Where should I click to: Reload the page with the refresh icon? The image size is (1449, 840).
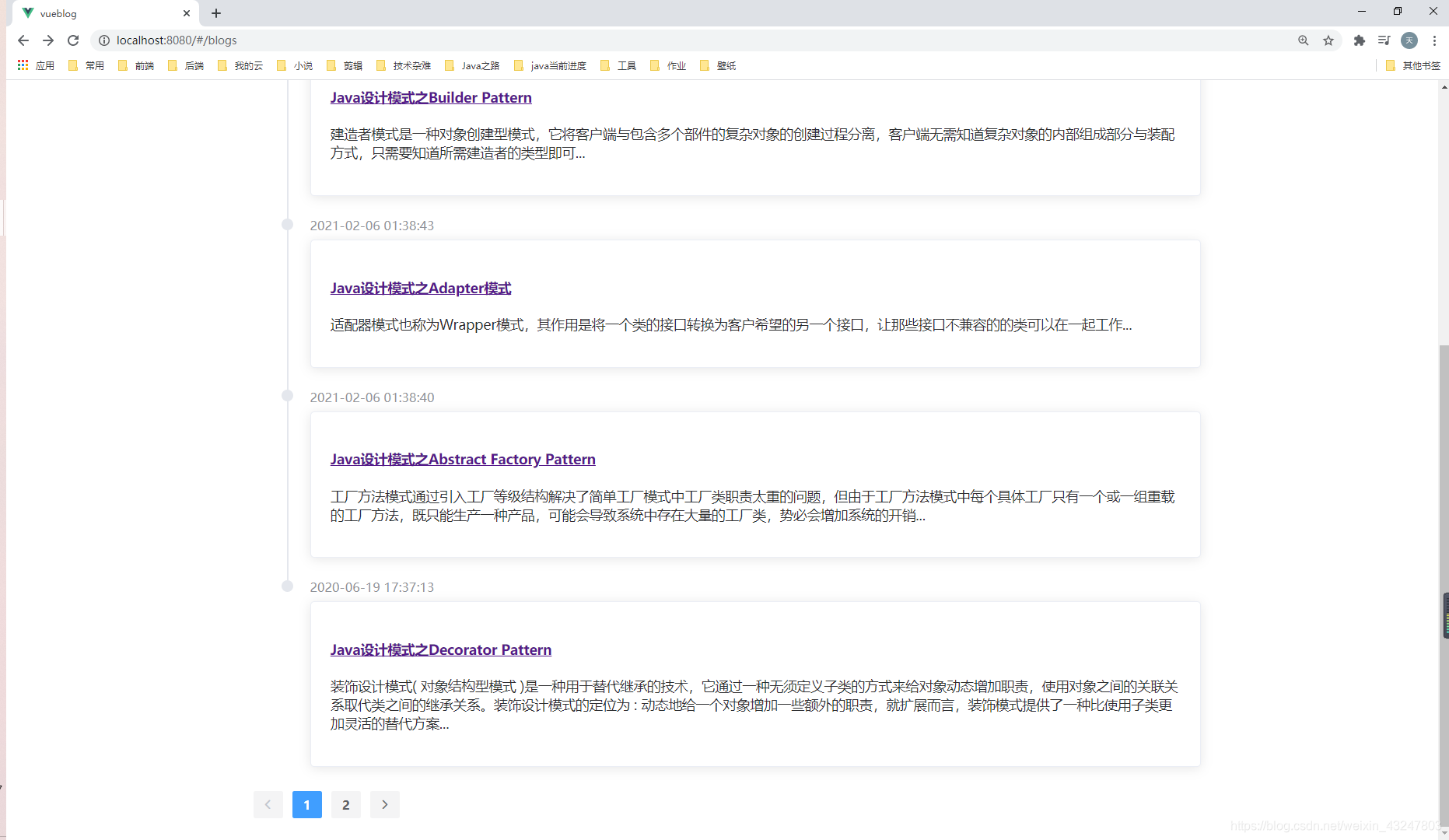point(73,40)
